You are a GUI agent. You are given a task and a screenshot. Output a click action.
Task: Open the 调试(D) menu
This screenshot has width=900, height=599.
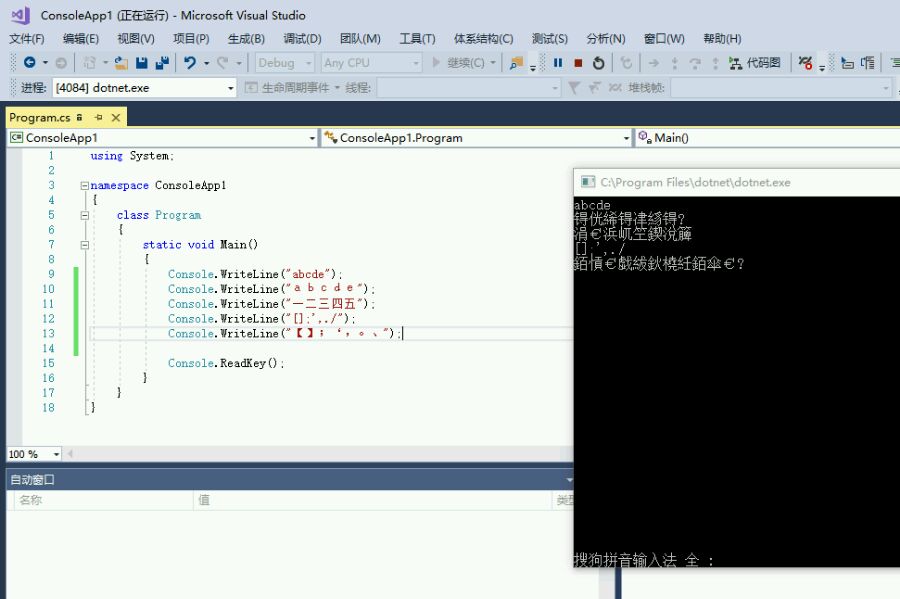click(302, 39)
